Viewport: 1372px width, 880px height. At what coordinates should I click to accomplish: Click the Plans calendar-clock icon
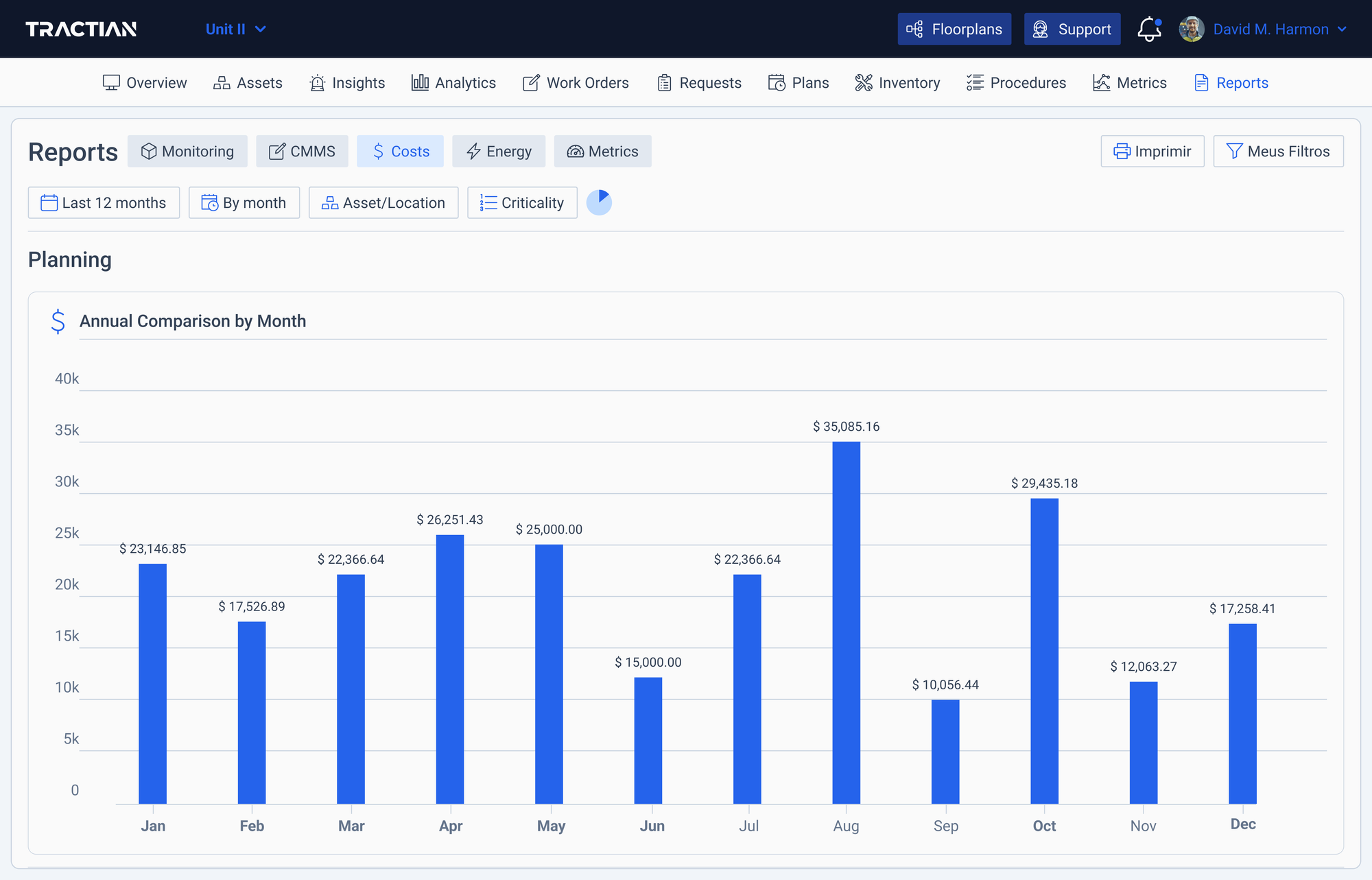[x=775, y=82]
